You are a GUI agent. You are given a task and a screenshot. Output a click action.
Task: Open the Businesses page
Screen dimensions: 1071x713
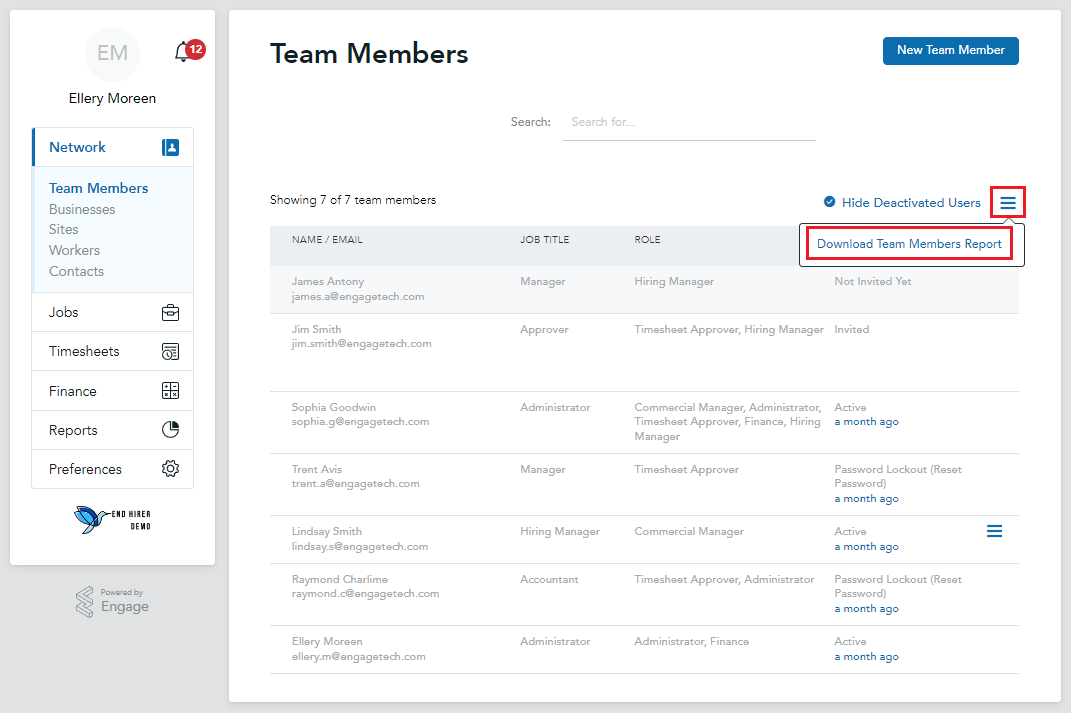82,209
